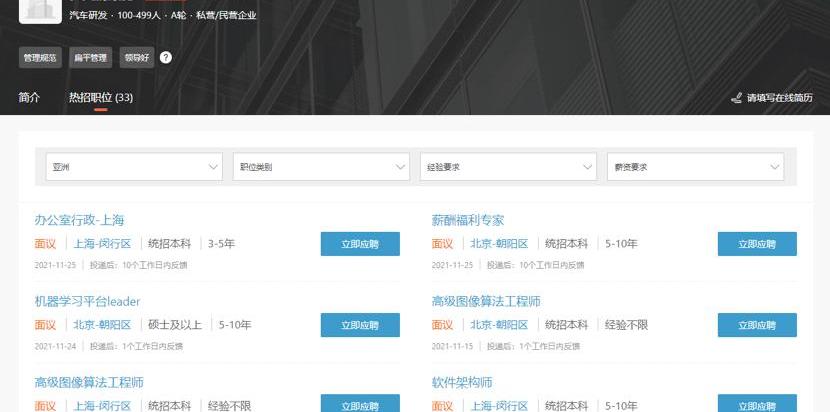The width and height of the screenshot is (830, 412).
Task: Click the company logo thumbnail
Action: (x=40, y=11)
